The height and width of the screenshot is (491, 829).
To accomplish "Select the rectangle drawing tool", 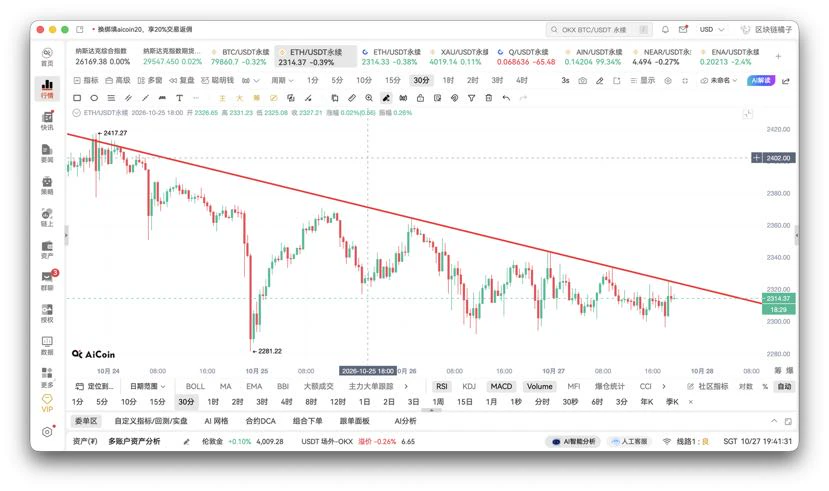I will tap(77, 98).
